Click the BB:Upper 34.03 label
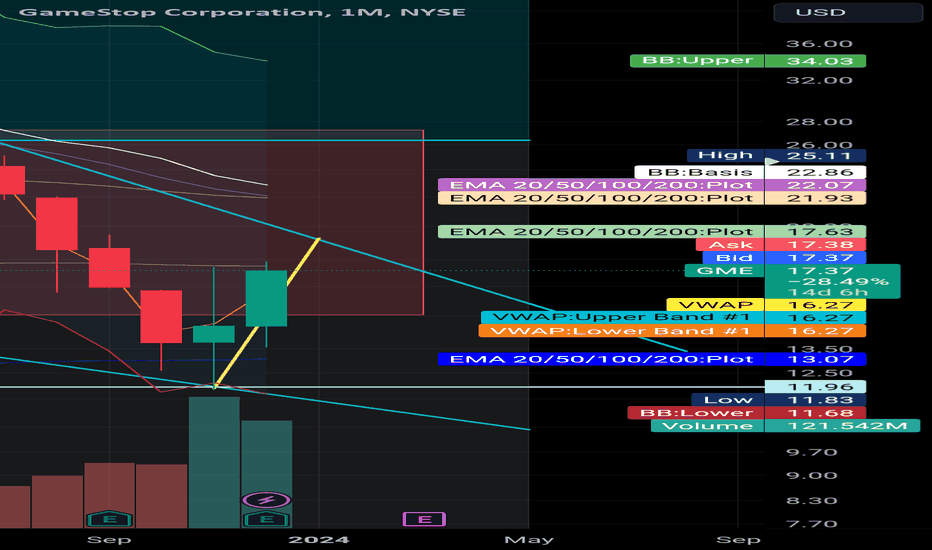Image resolution: width=932 pixels, height=550 pixels. (x=748, y=61)
